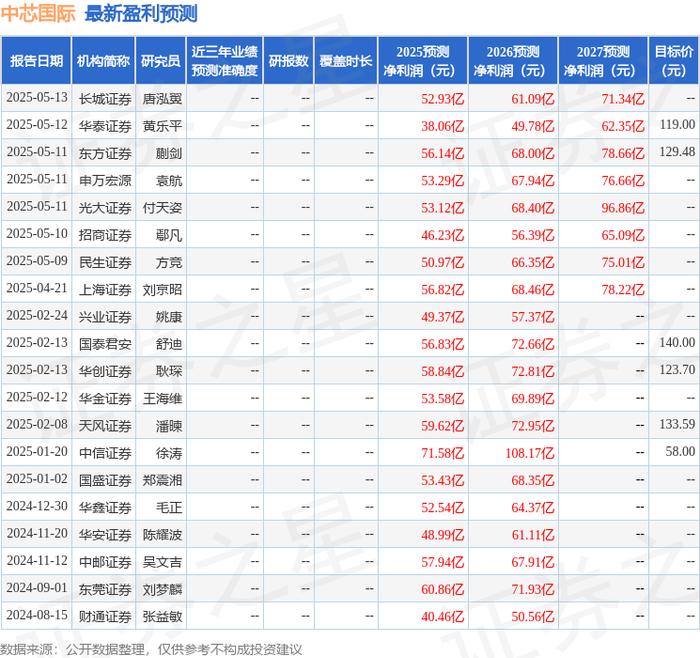
Task: Select date cell 2025-05-13
Action: (x=37, y=98)
